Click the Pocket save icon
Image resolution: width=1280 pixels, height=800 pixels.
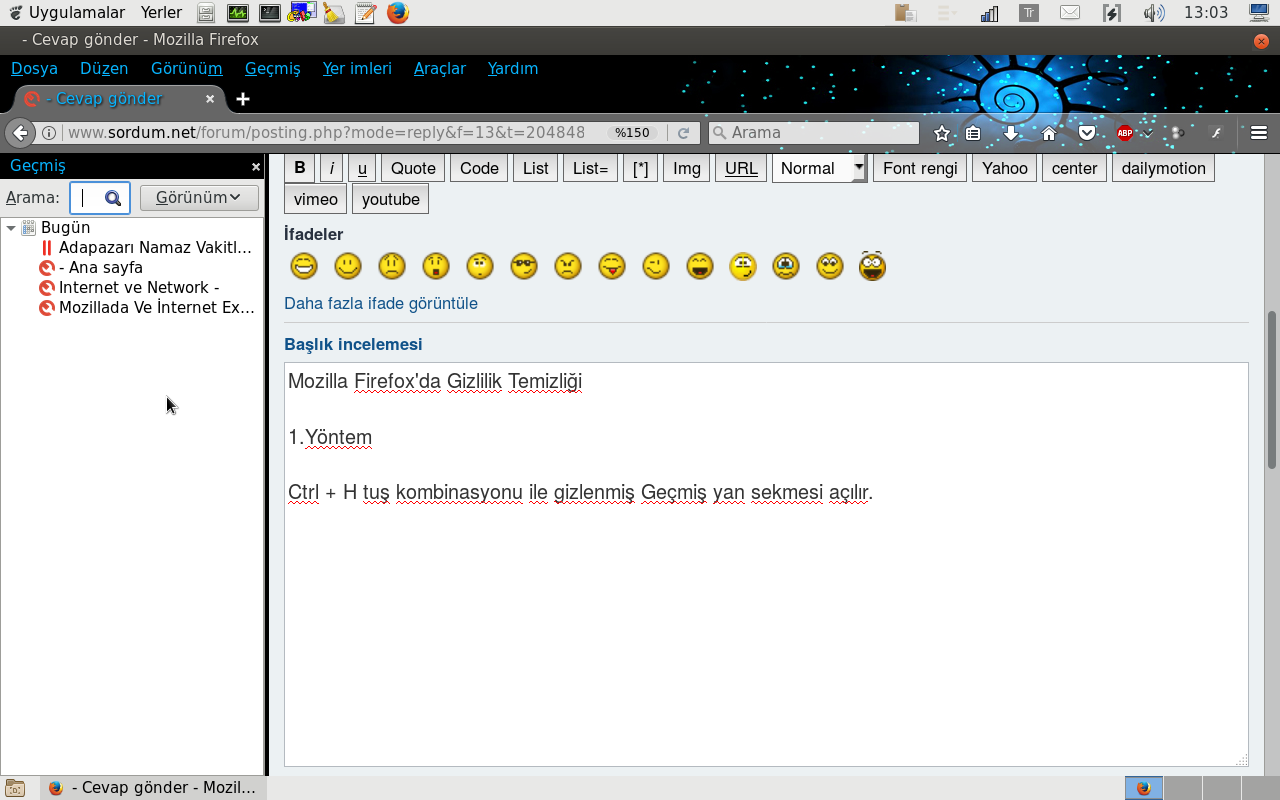(1086, 133)
